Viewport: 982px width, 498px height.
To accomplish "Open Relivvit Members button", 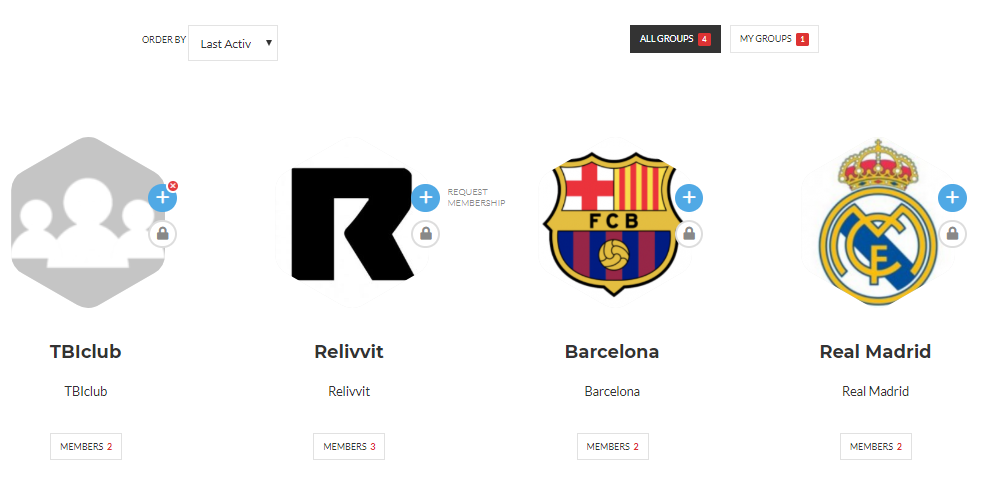I will pos(349,447).
